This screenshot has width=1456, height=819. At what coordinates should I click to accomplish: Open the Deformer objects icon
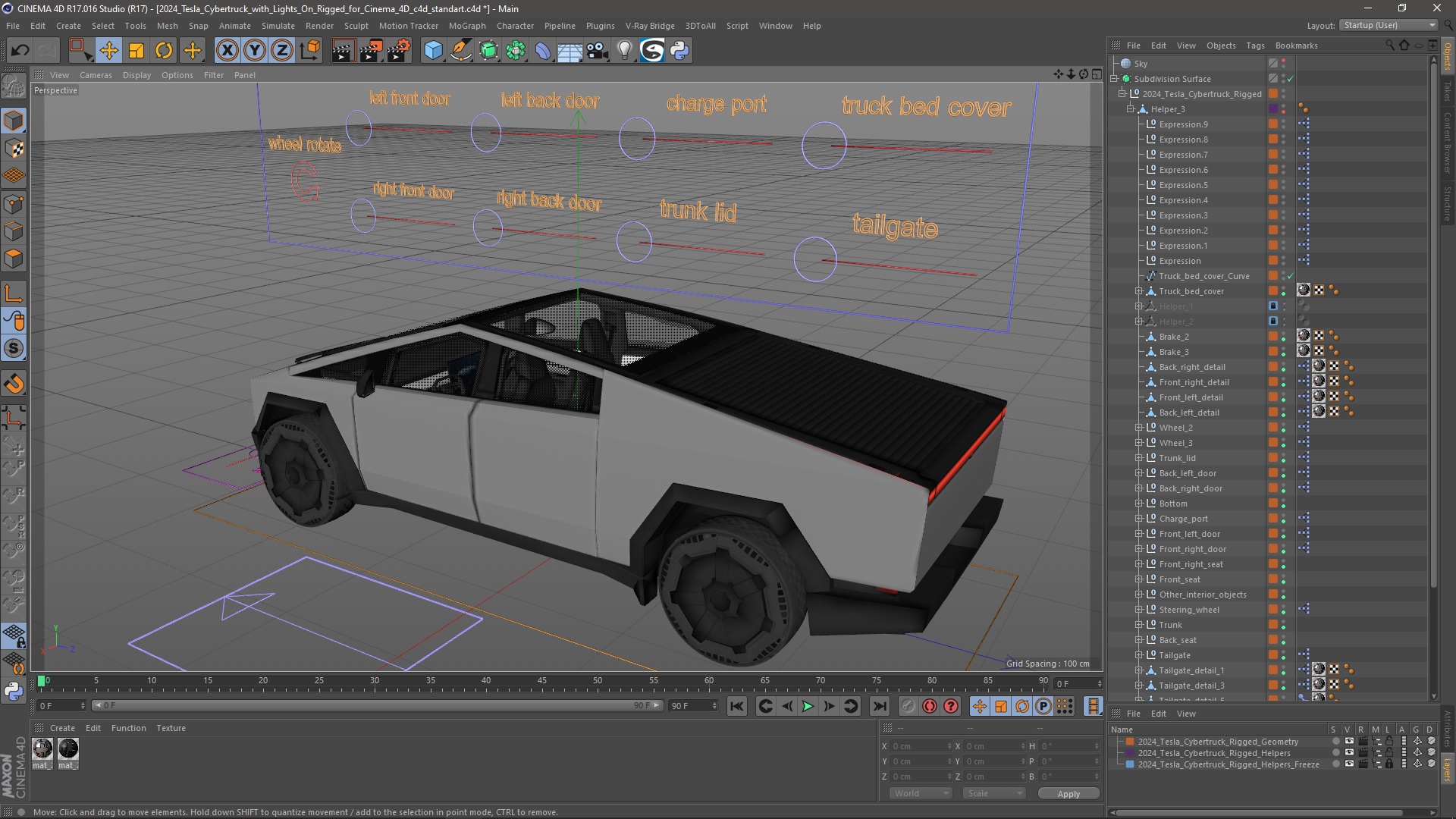(544, 51)
